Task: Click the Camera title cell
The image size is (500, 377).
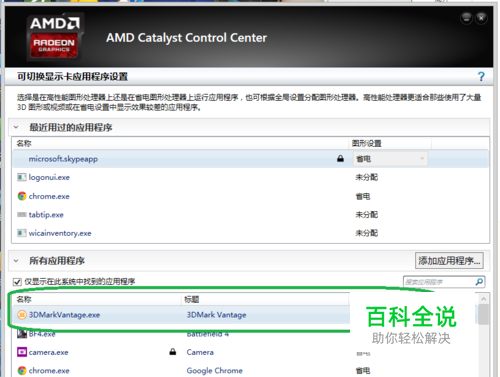Action: tap(200, 352)
